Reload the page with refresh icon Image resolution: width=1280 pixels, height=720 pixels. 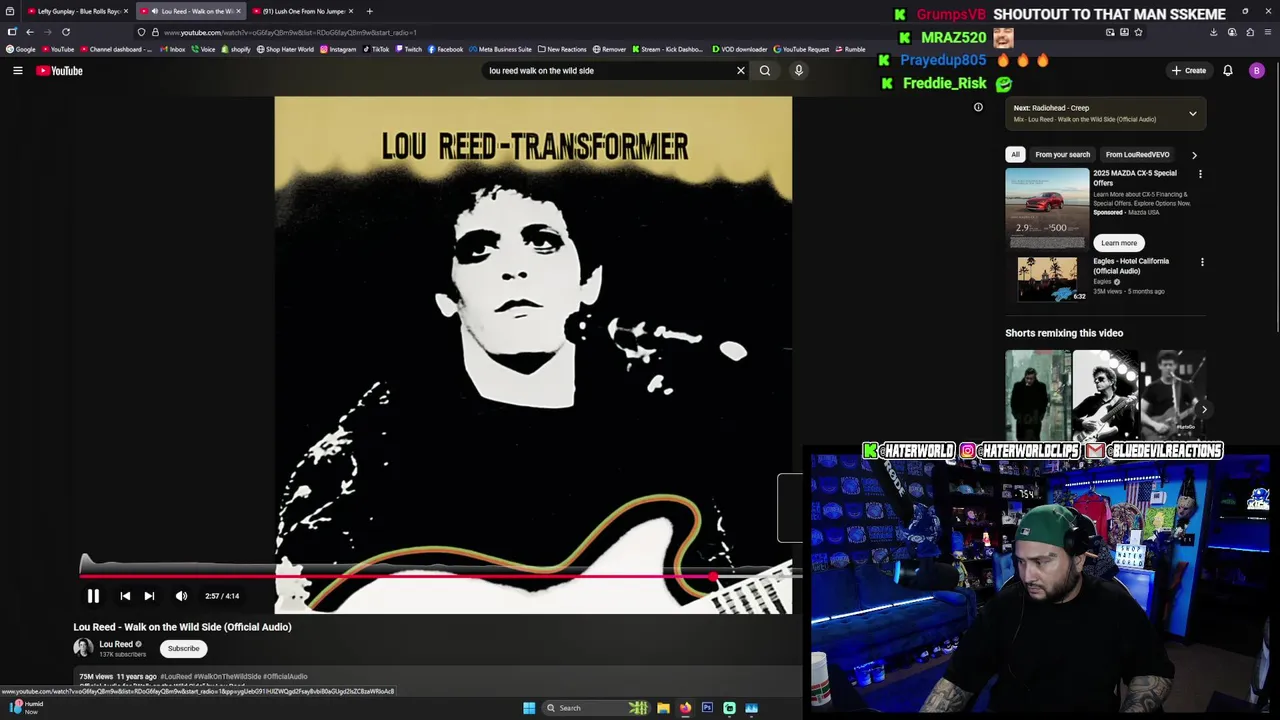coord(66,32)
